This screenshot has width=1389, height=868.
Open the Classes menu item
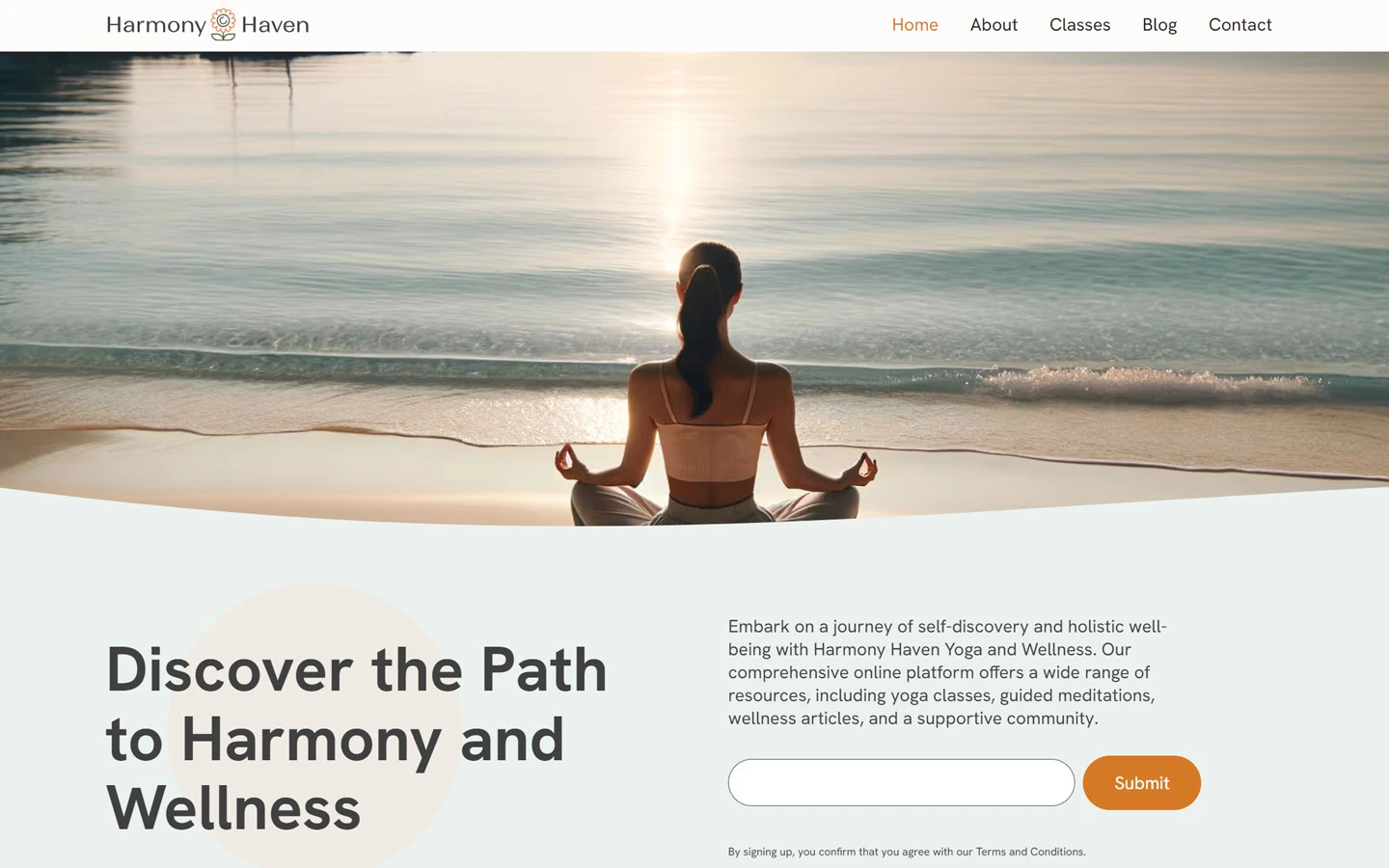click(x=1079, y=25)
